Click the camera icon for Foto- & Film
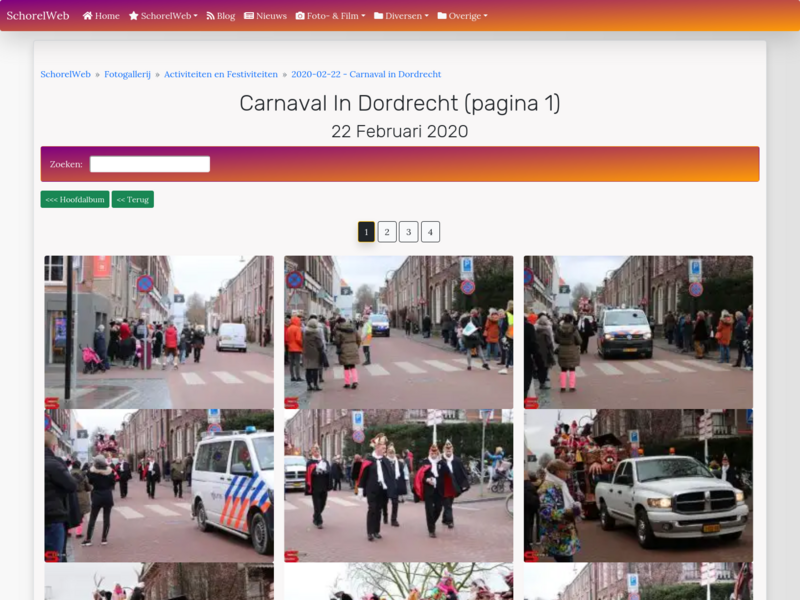The image size is (800, 600). coord(300,16)
